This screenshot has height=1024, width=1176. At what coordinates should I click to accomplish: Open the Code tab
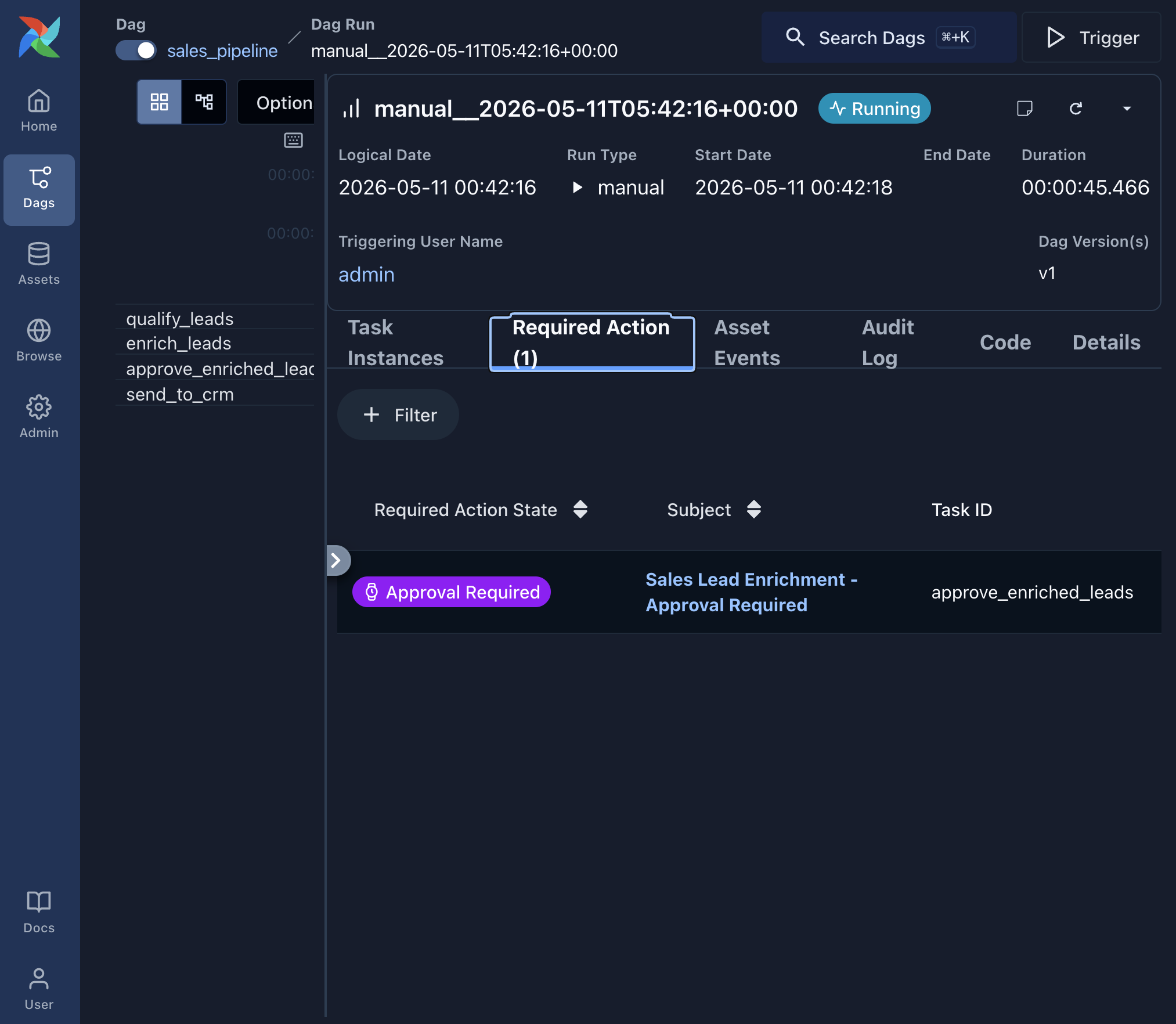(1005, 342)
